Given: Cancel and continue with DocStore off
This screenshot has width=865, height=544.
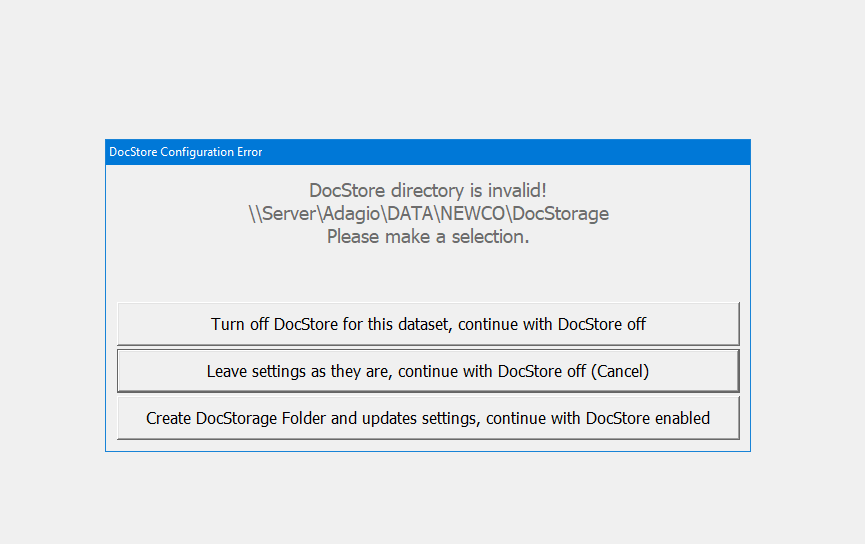Looking at the screenshot, I should (x=428, y=371).
